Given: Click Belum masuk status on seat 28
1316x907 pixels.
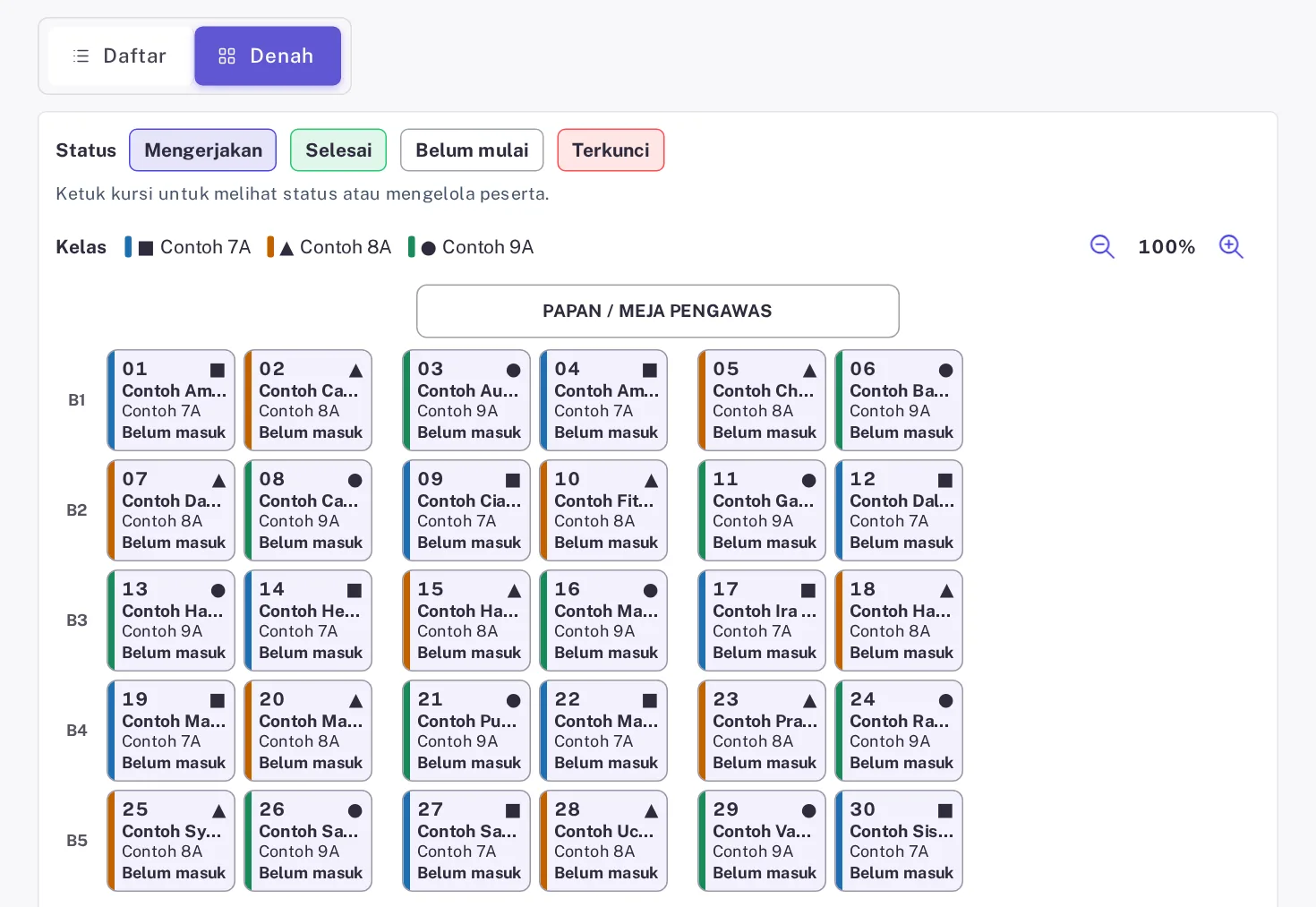Looking at the screenshot, I should pyautogui.click(x=606, y=873).
